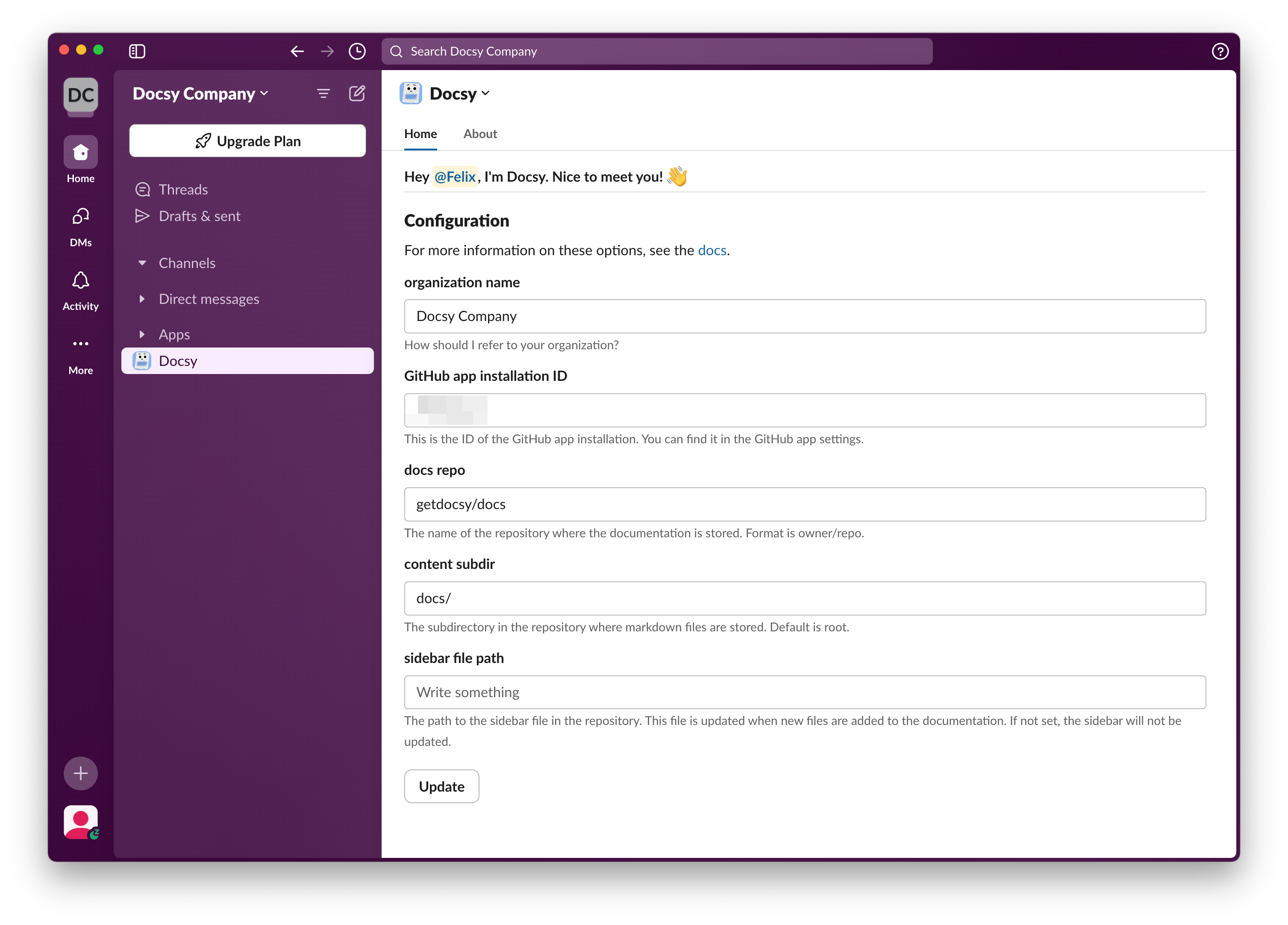1288x925 pixels.
Task: Expand the Direct messages section
Action: click(142, 299)
